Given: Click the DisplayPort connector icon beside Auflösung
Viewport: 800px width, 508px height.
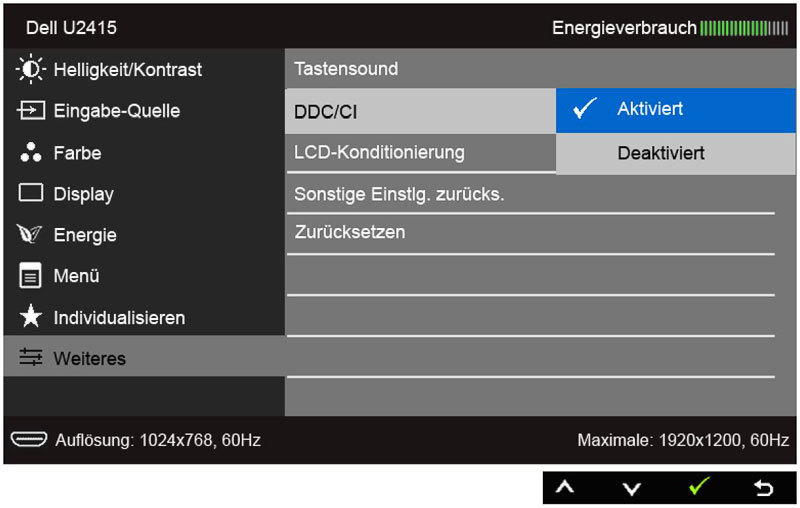Looking at the screenshot, I should [29, 440].
